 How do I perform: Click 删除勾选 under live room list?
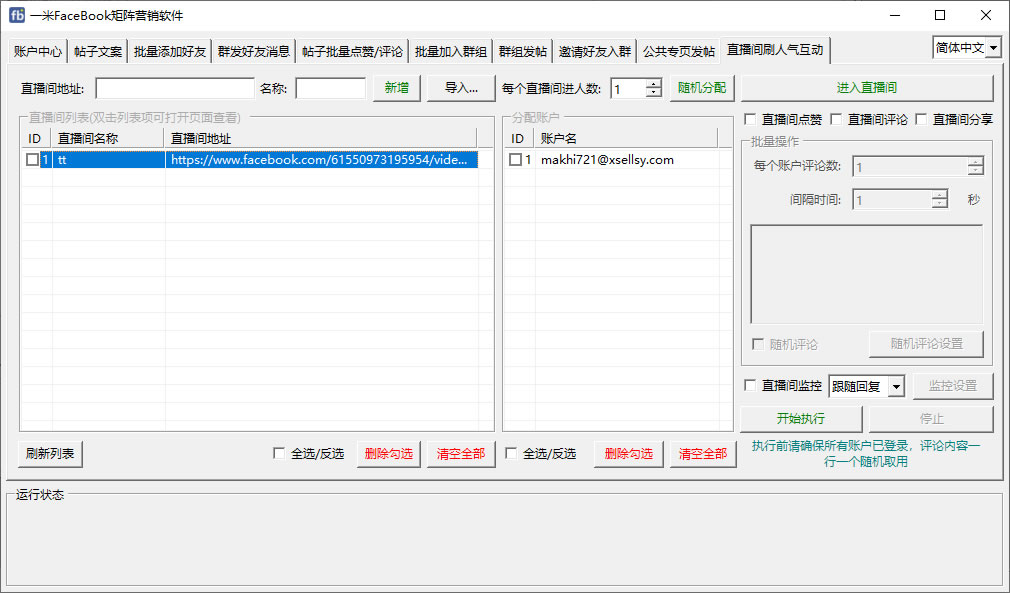click(x=388, y=454)
